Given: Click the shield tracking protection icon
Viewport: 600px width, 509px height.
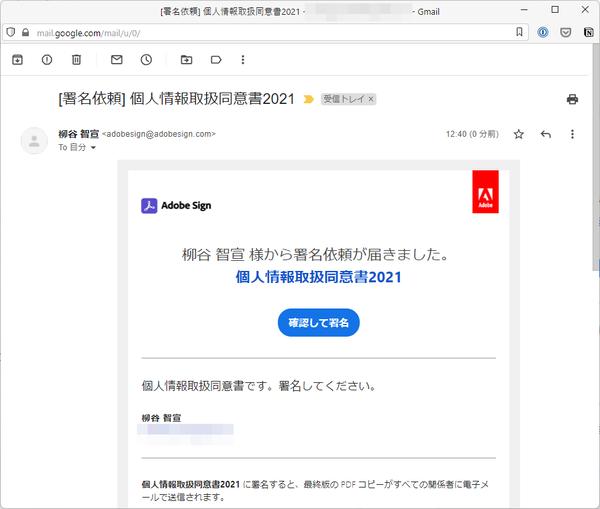Looking at the screenshot, I should click(x=11, y=33).
